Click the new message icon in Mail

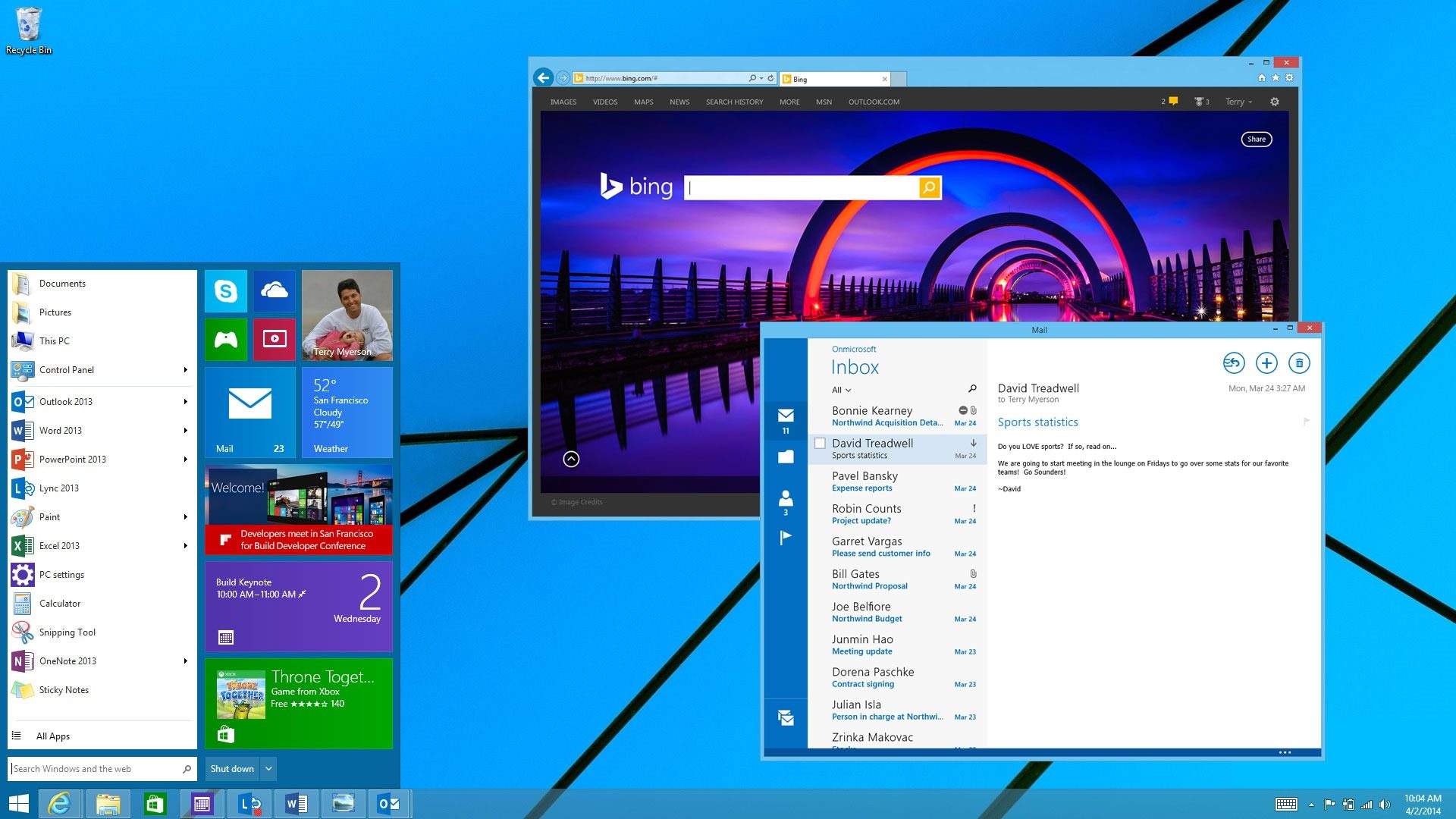(1266, 362)
